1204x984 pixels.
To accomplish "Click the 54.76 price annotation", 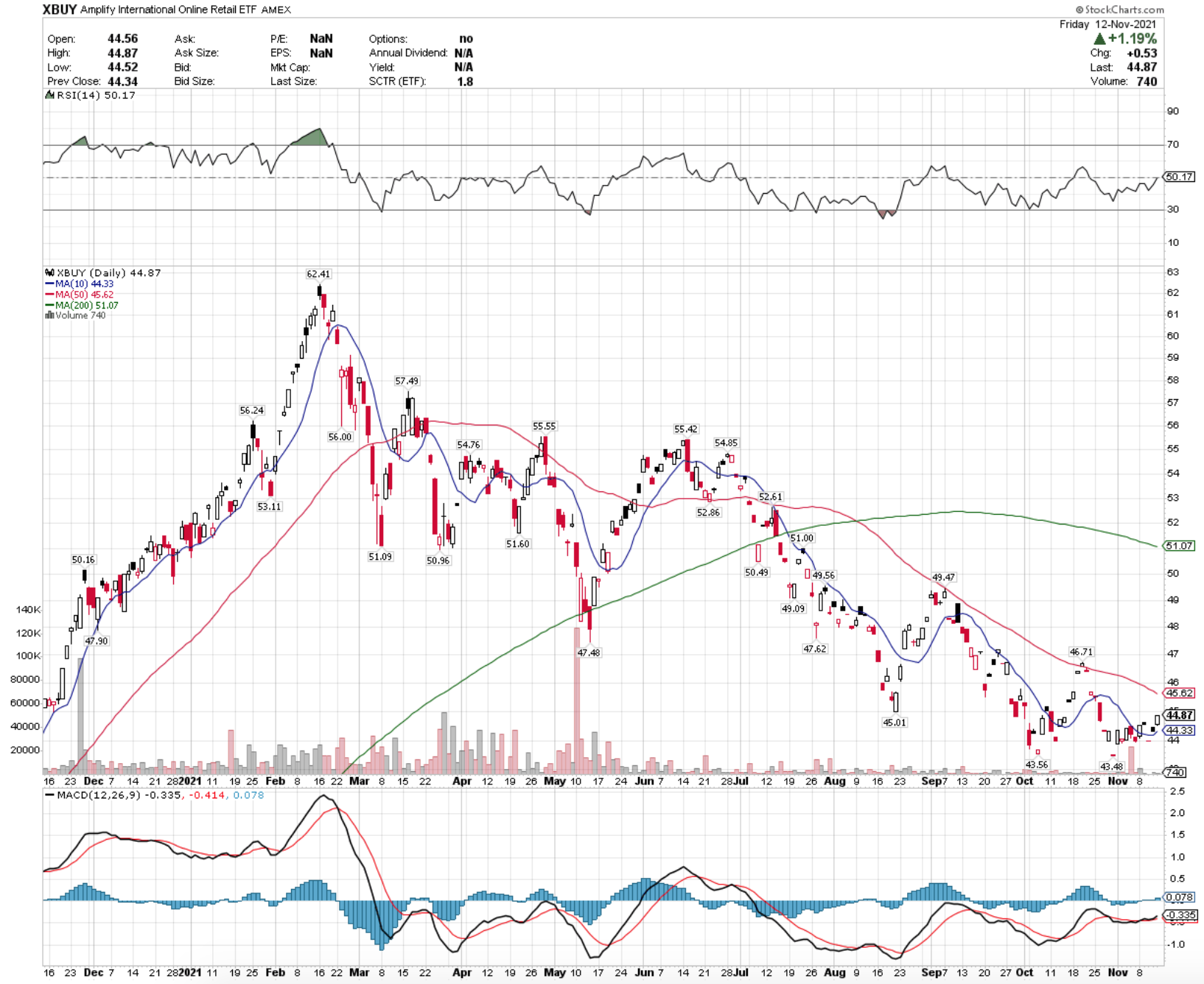I will coord(469,445).
